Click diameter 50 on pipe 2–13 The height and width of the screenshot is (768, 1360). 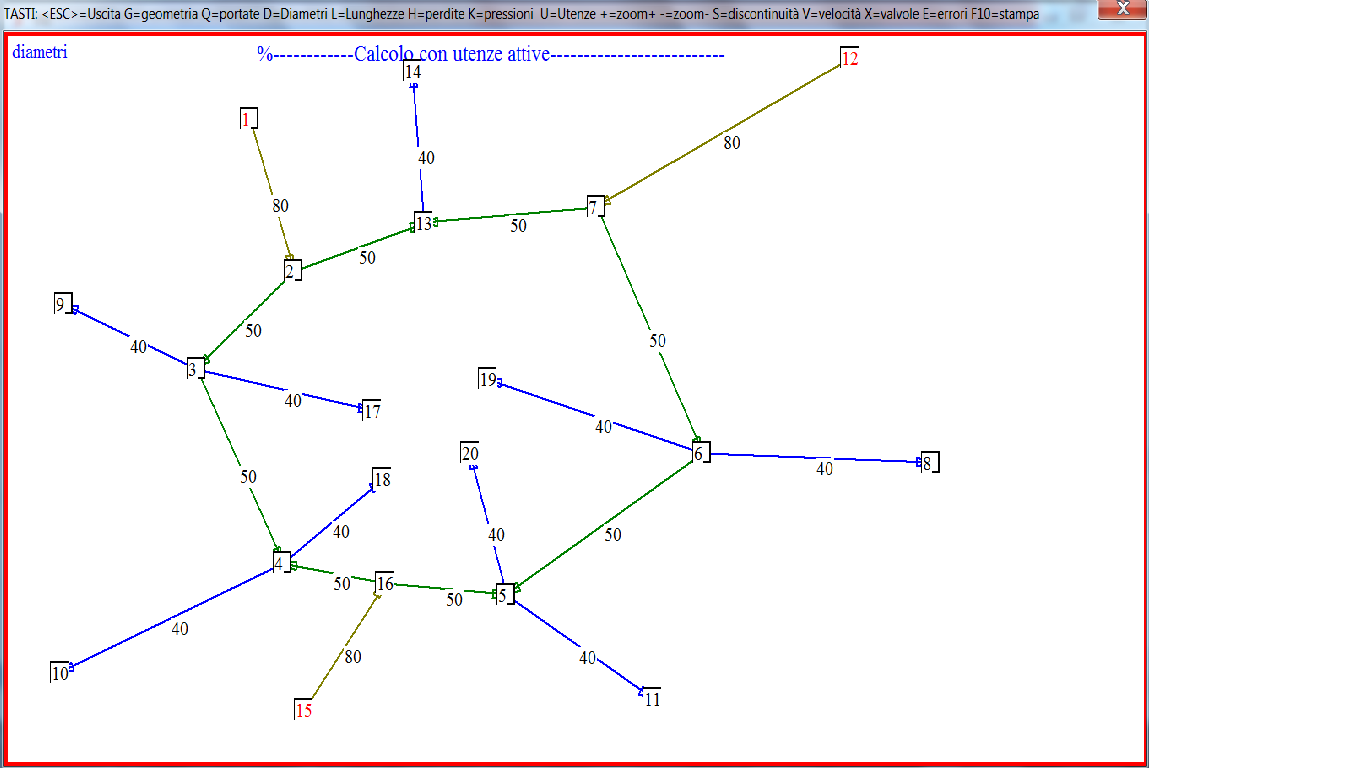[368, 257]
